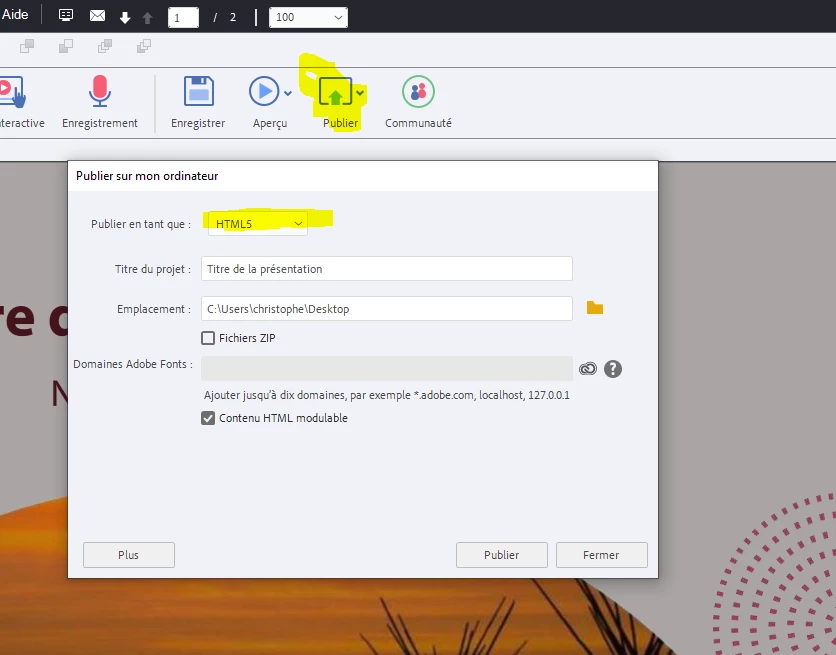The width and height of the screenshot is (836, 655).
Task: Click the Communauté icon
Action: tap(419, 91)
